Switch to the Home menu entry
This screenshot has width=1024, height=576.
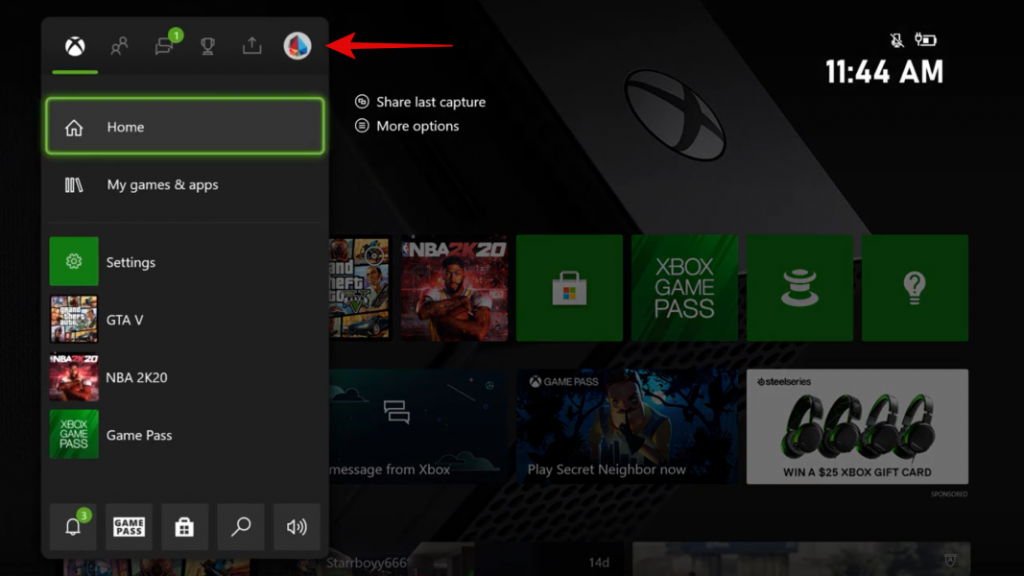click(x=140, y=126)
